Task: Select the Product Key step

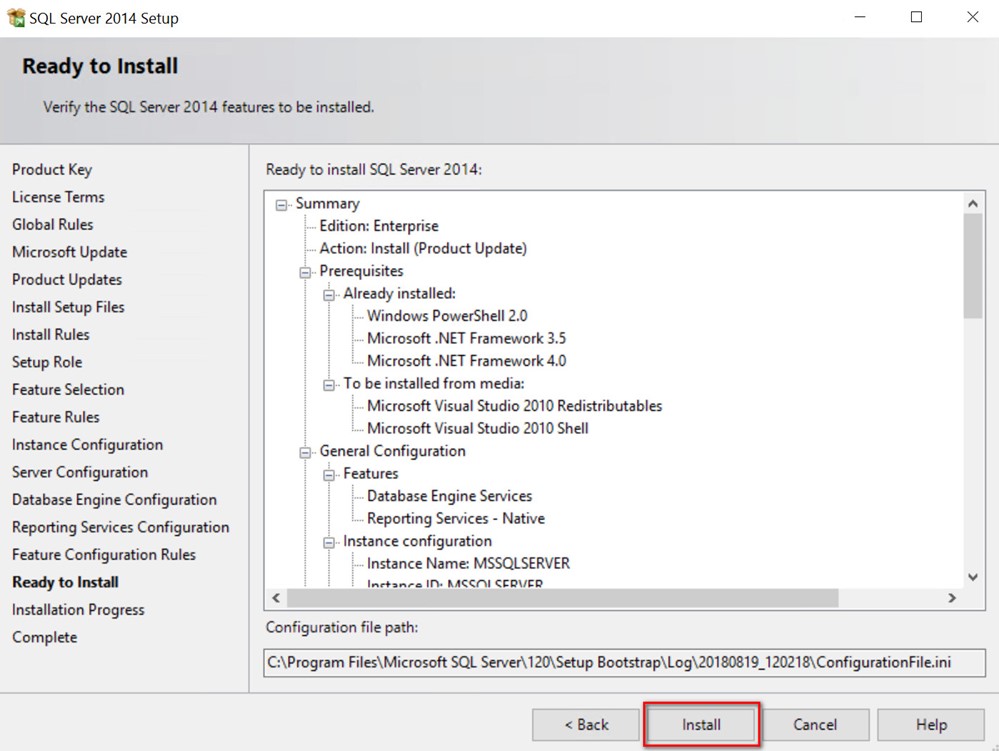Action: pyautogui.click(x=52, y=169)
